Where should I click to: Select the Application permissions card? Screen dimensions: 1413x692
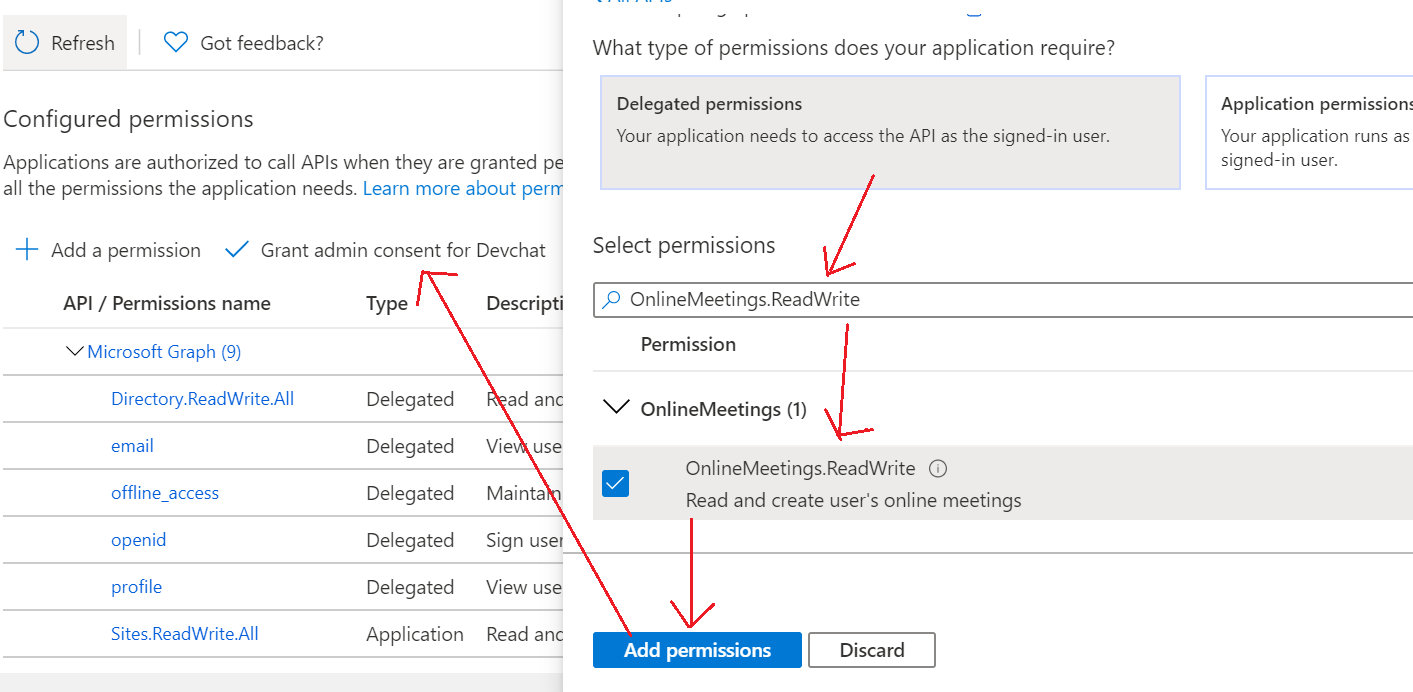pos(1310,132)
